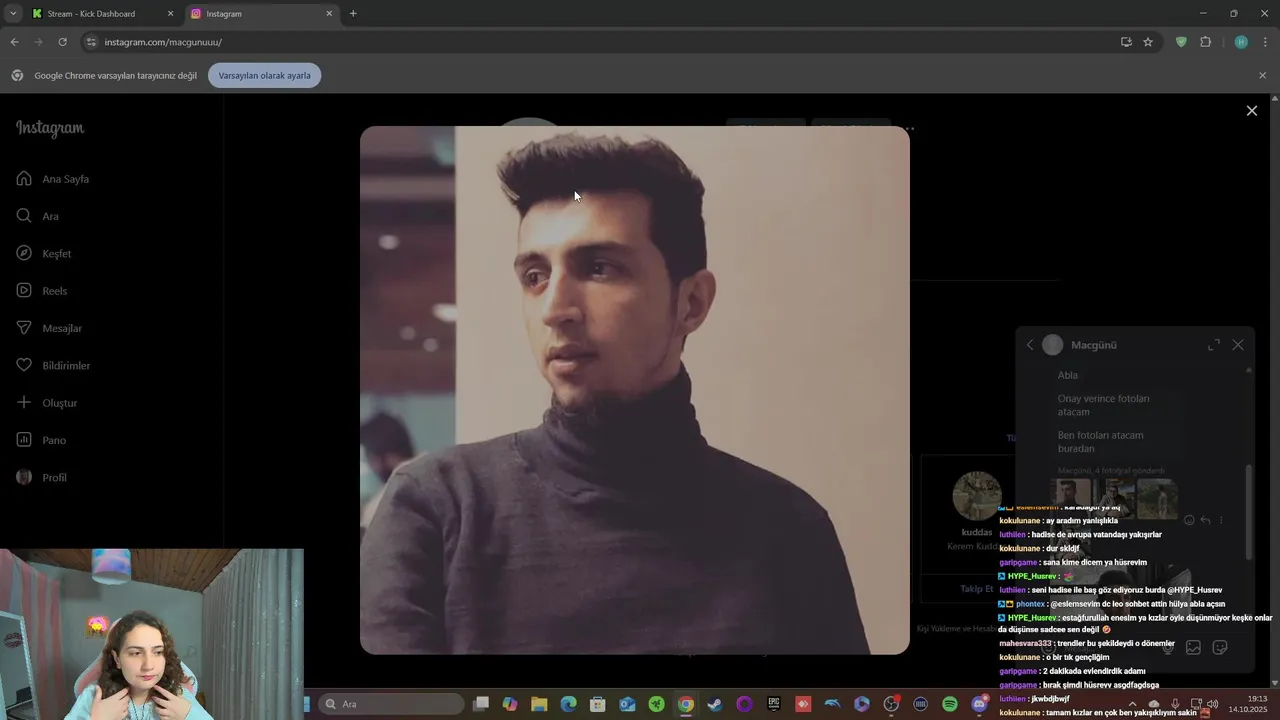Open the tab search dropdown
This screenshot has width=1280, height=720.
pyautogui.click(x=13, y=14)
